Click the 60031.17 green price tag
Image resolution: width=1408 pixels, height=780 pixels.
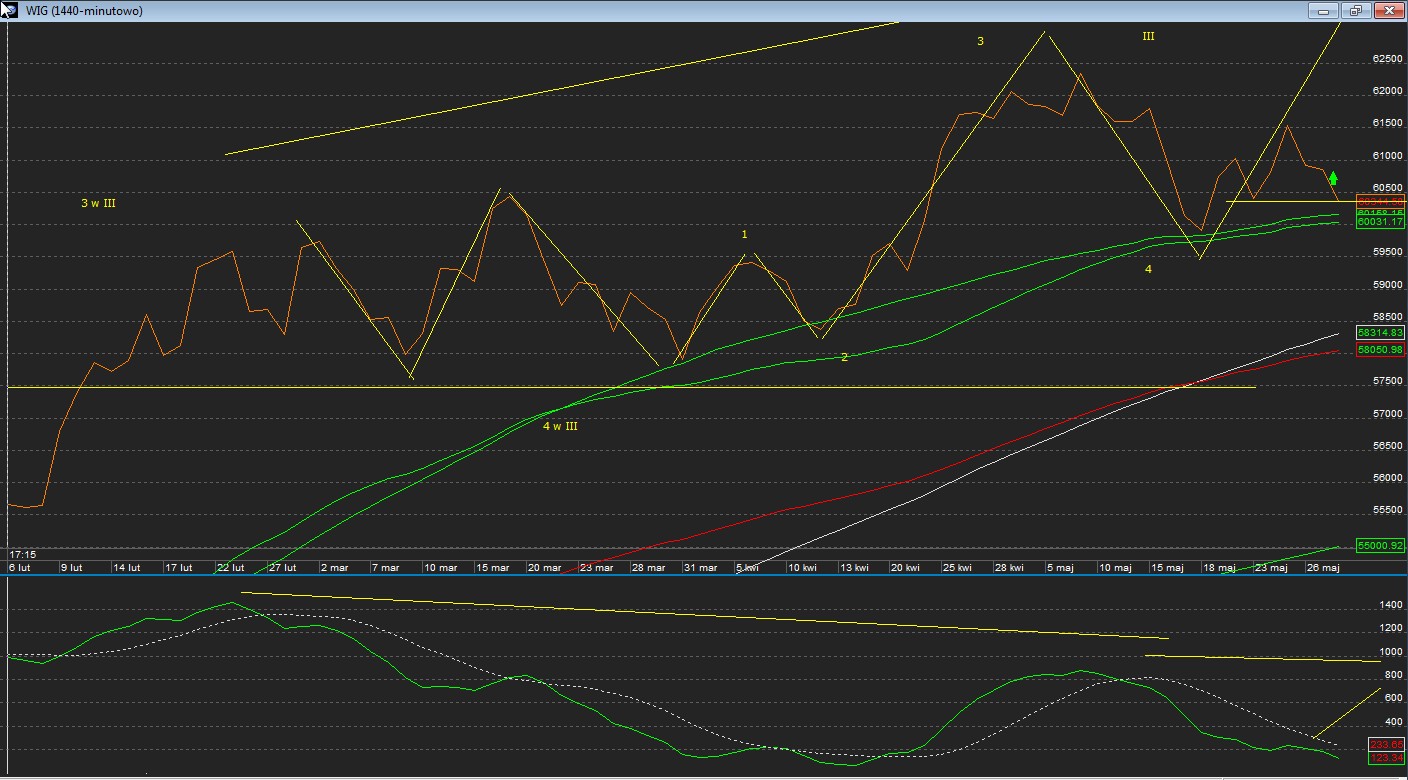coord(1380,223)
